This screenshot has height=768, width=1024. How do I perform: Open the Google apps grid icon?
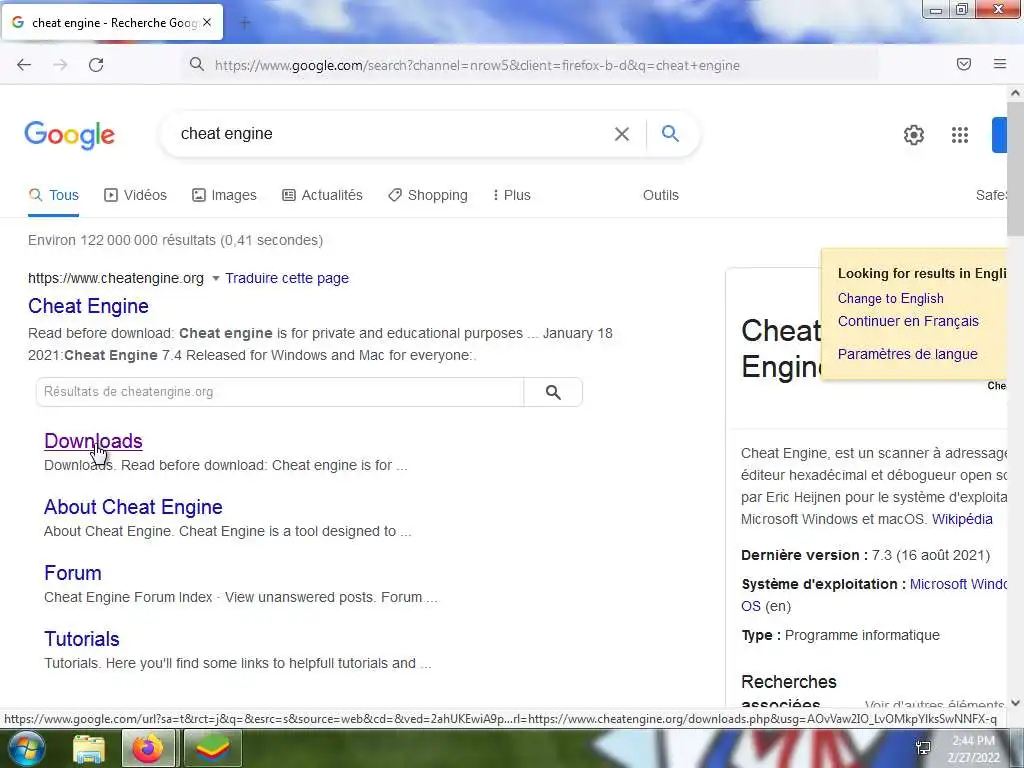pos(960,135)
